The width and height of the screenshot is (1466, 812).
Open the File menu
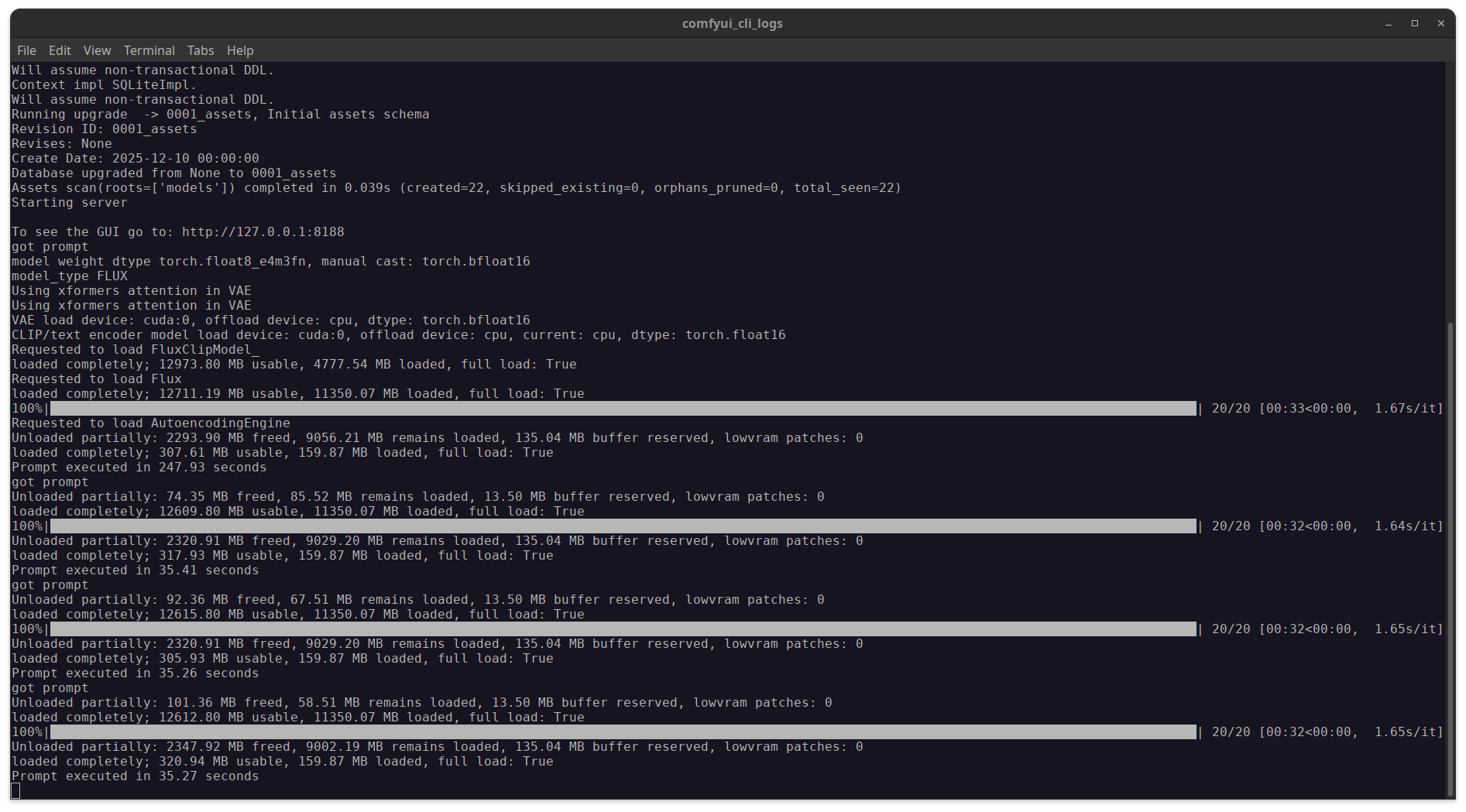click(x=26, y=50)
